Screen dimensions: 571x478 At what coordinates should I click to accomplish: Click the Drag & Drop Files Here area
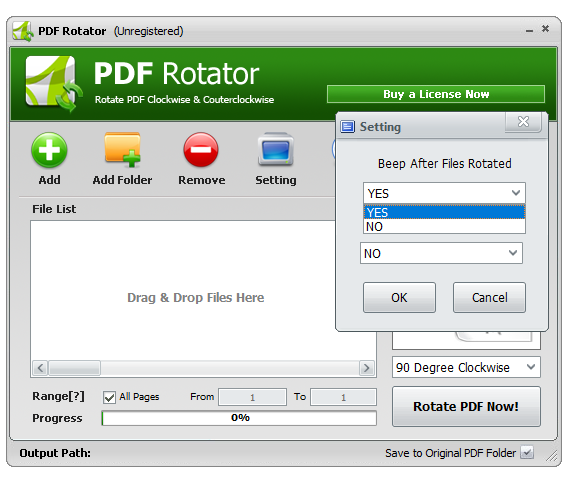click(x=196, y=297)
